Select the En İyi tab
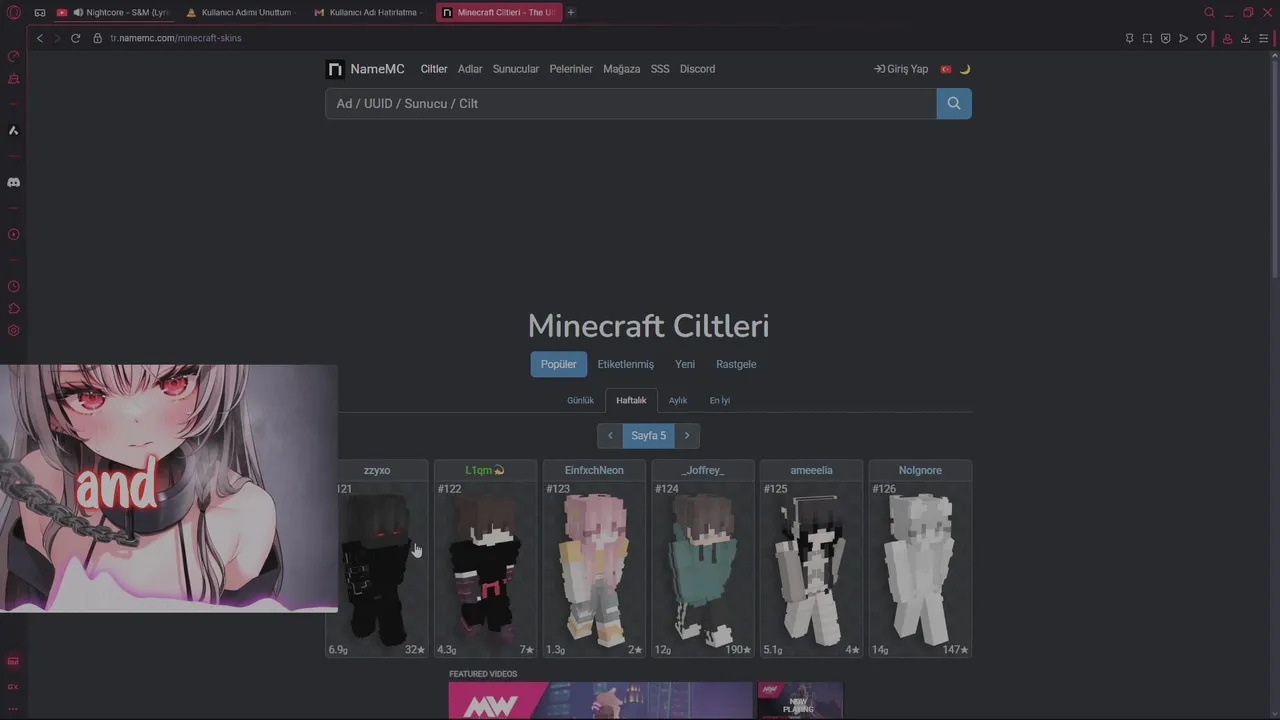 tap(720, 400)
